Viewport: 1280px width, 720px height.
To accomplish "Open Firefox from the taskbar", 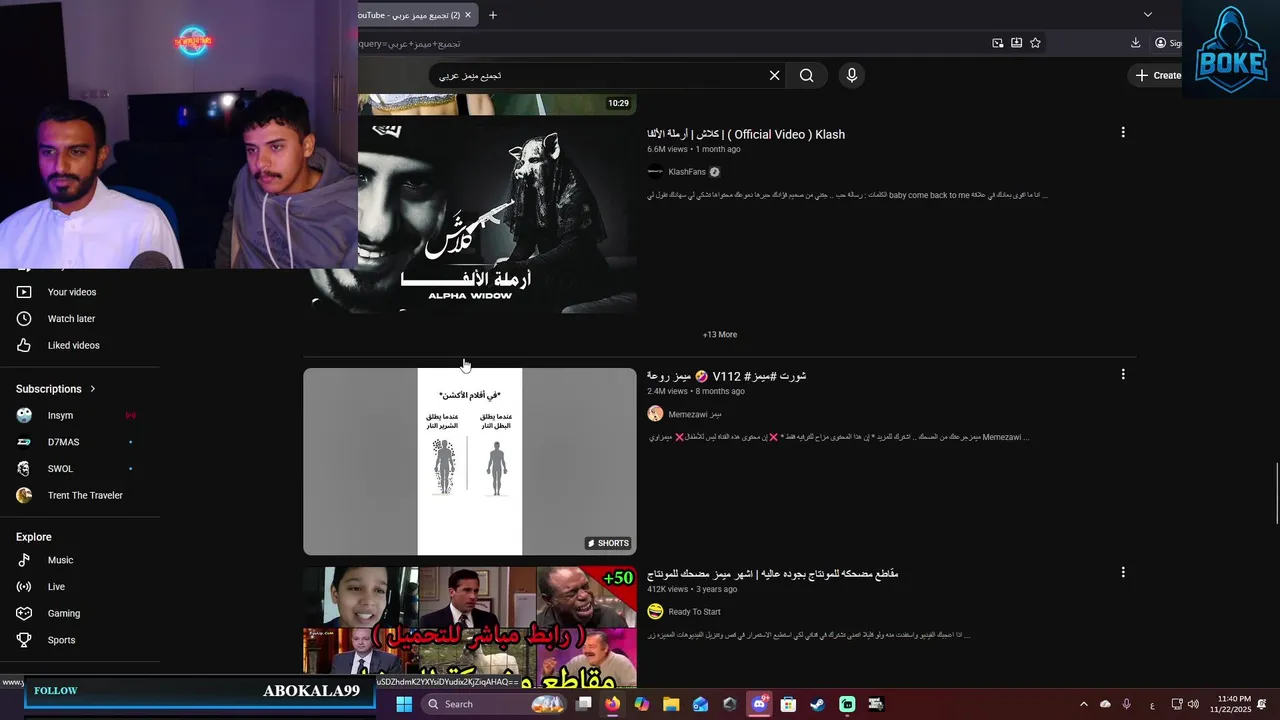I will pos(612,704).
